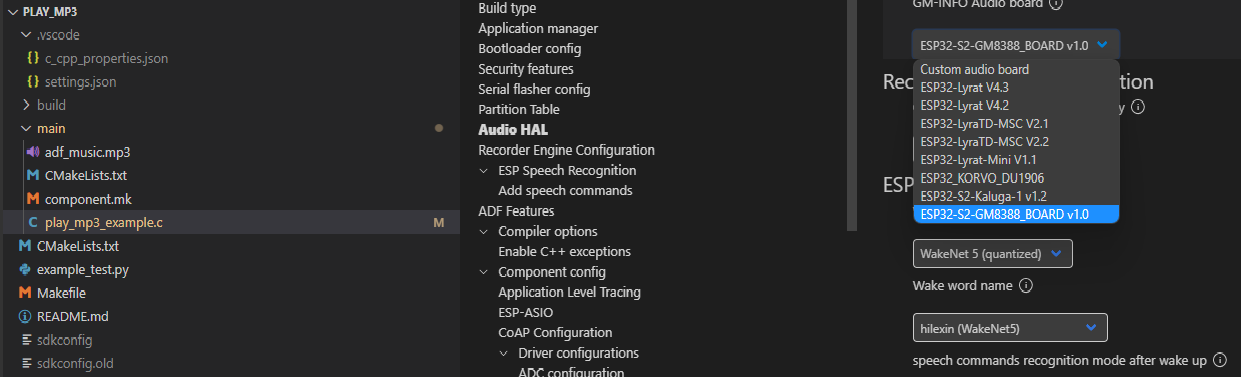Click info icon next to Wake word name
The width and height of the screenshot is (1241, 377).
pyautogui.click(x=1025, y=286)
